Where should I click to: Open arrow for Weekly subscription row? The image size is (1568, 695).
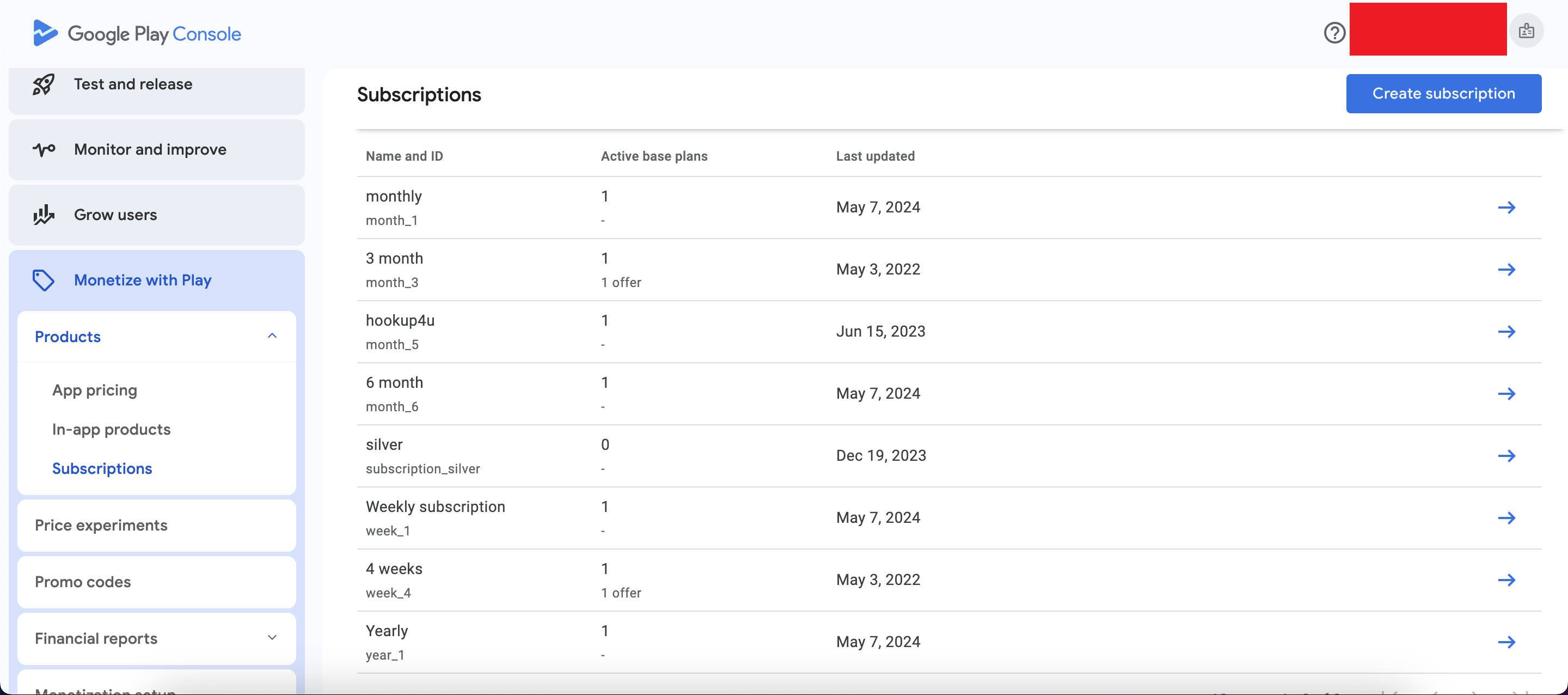point(1506,519)
